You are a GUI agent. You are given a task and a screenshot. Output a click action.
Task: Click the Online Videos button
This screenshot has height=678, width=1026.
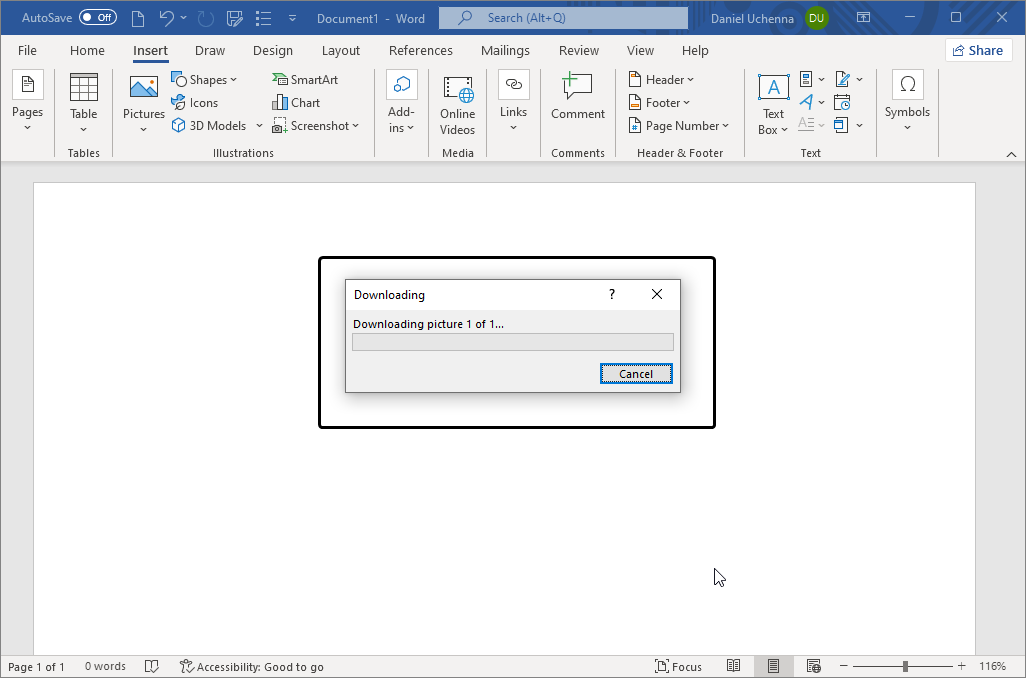click(457, 106)
